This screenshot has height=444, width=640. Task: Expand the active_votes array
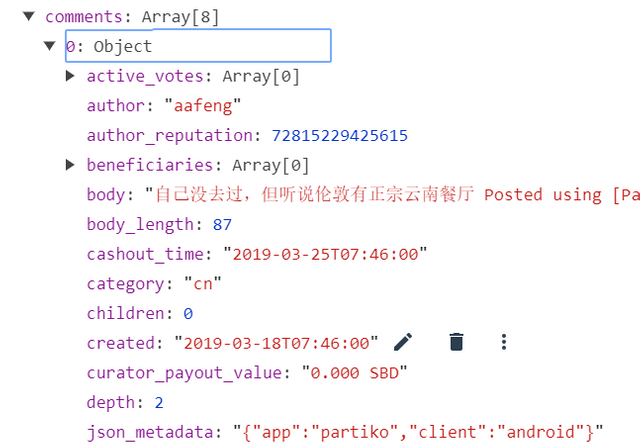pos(70,76)
